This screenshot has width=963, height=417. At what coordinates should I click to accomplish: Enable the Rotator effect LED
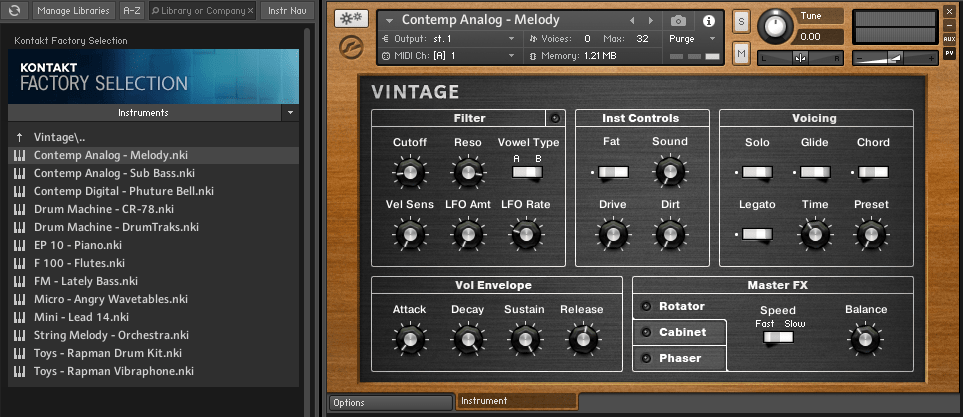tap(645, 306)
